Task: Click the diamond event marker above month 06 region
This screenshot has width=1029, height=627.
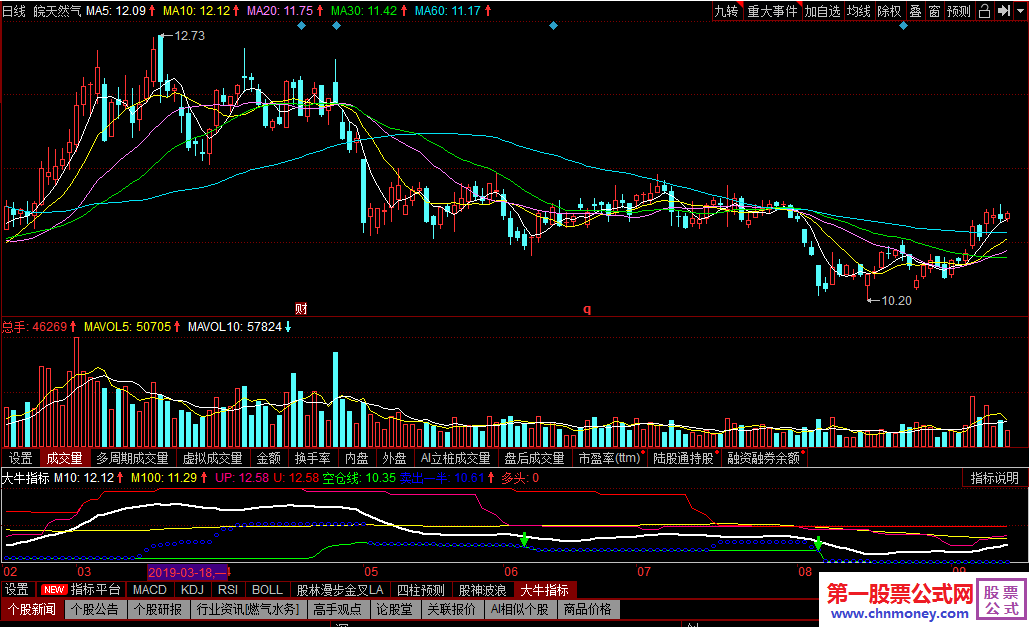Action: click(553, 26)
